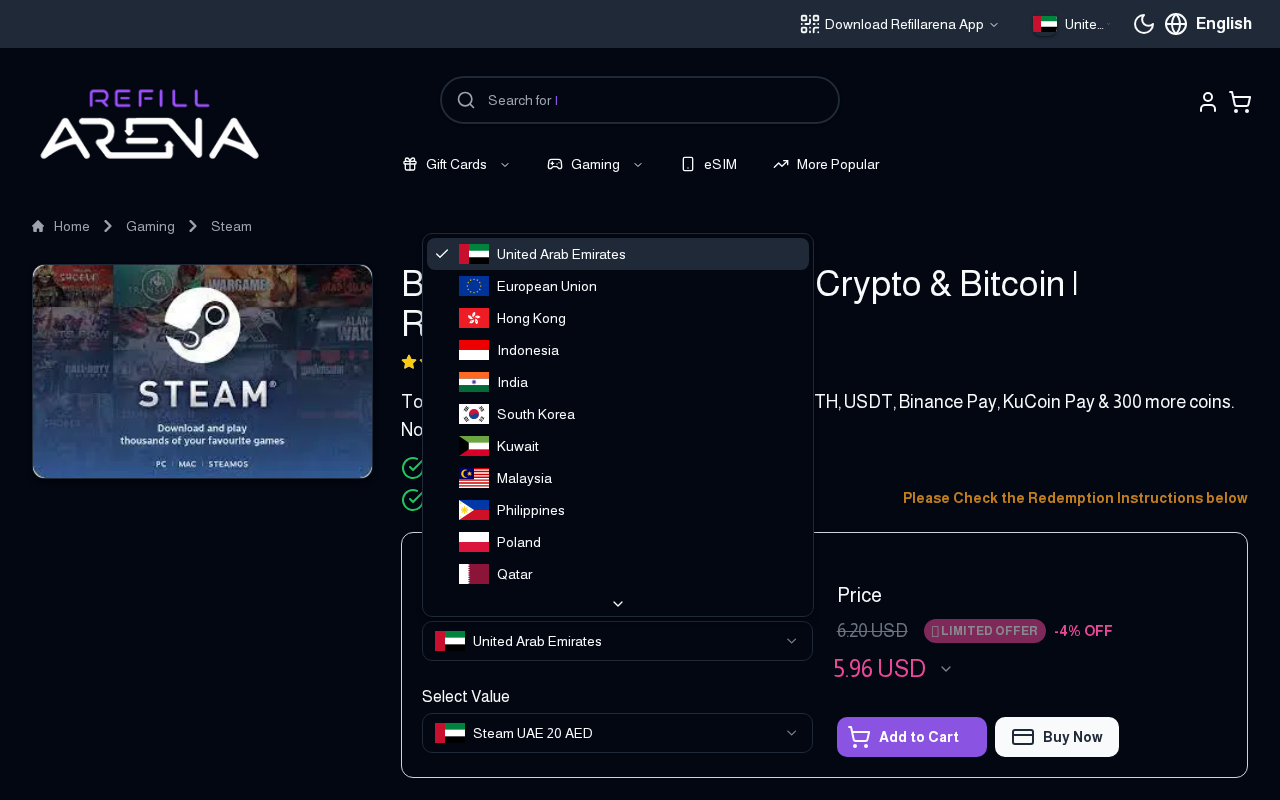The height and width of the screenshot is (800, 1280).
Task: Open the shopping cart icon
Action: click(1240, 102)
